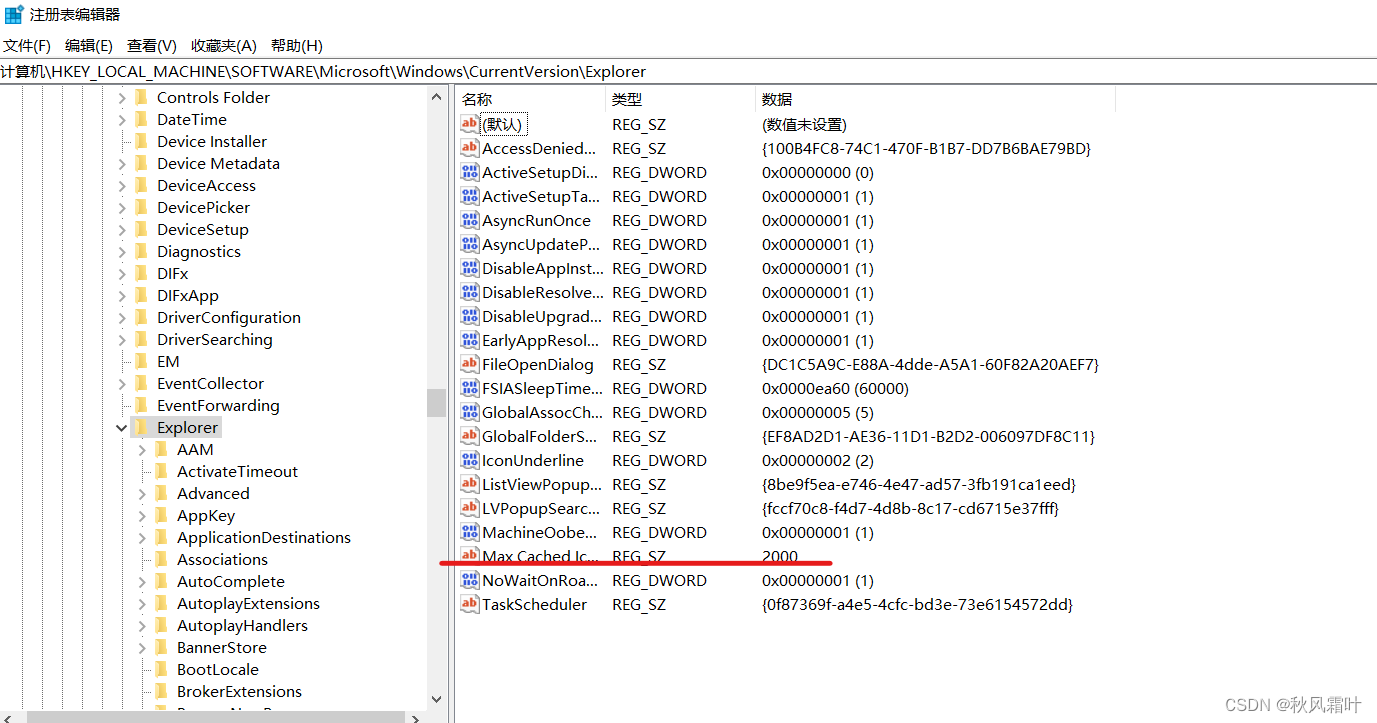Image resolution: width=1377 pixels, height=723 pixels.
Task: Select the DisableUpgrad value name
Action: (541, 316)
